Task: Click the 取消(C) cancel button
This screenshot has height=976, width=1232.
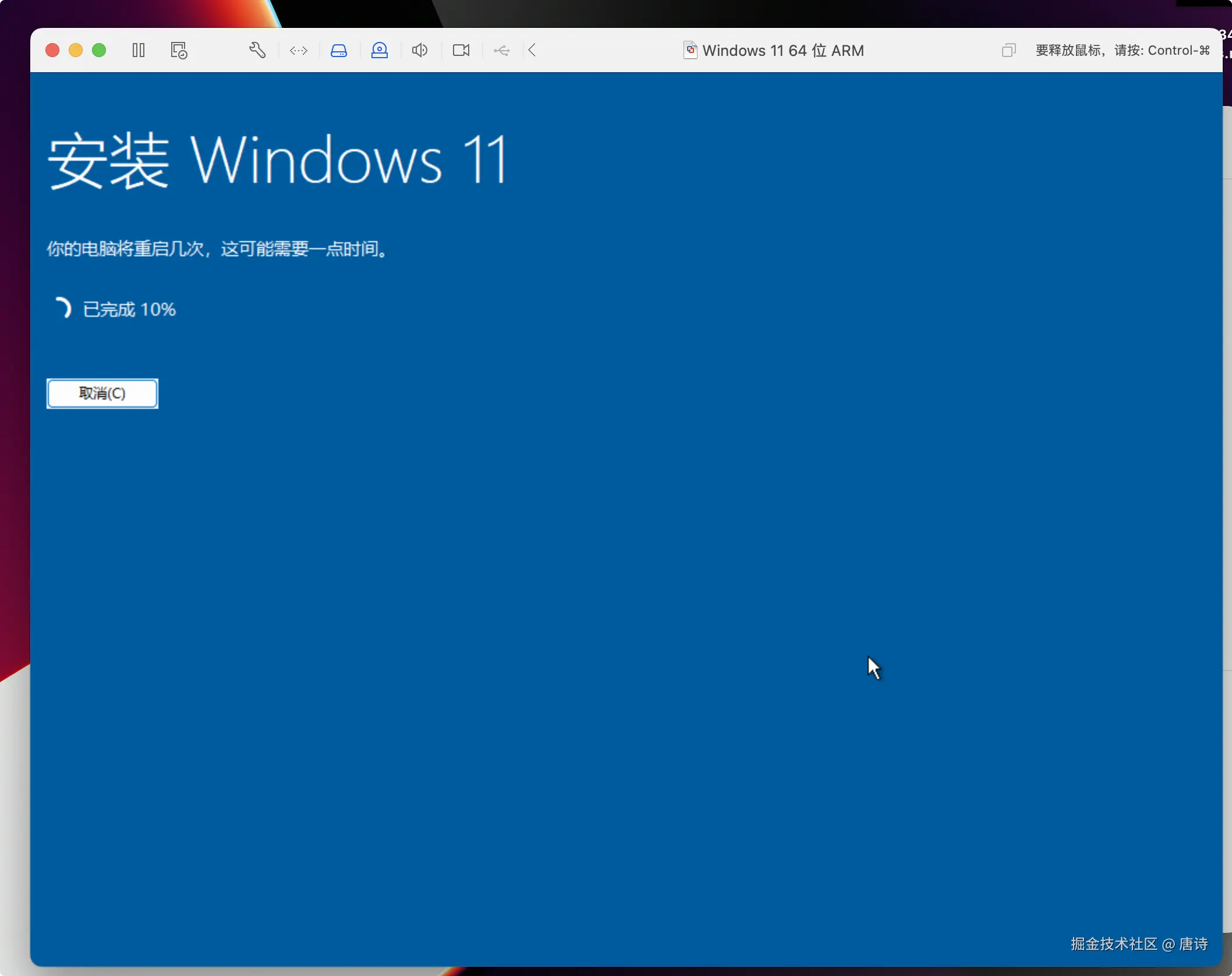Action: click(x=102, y=394)
